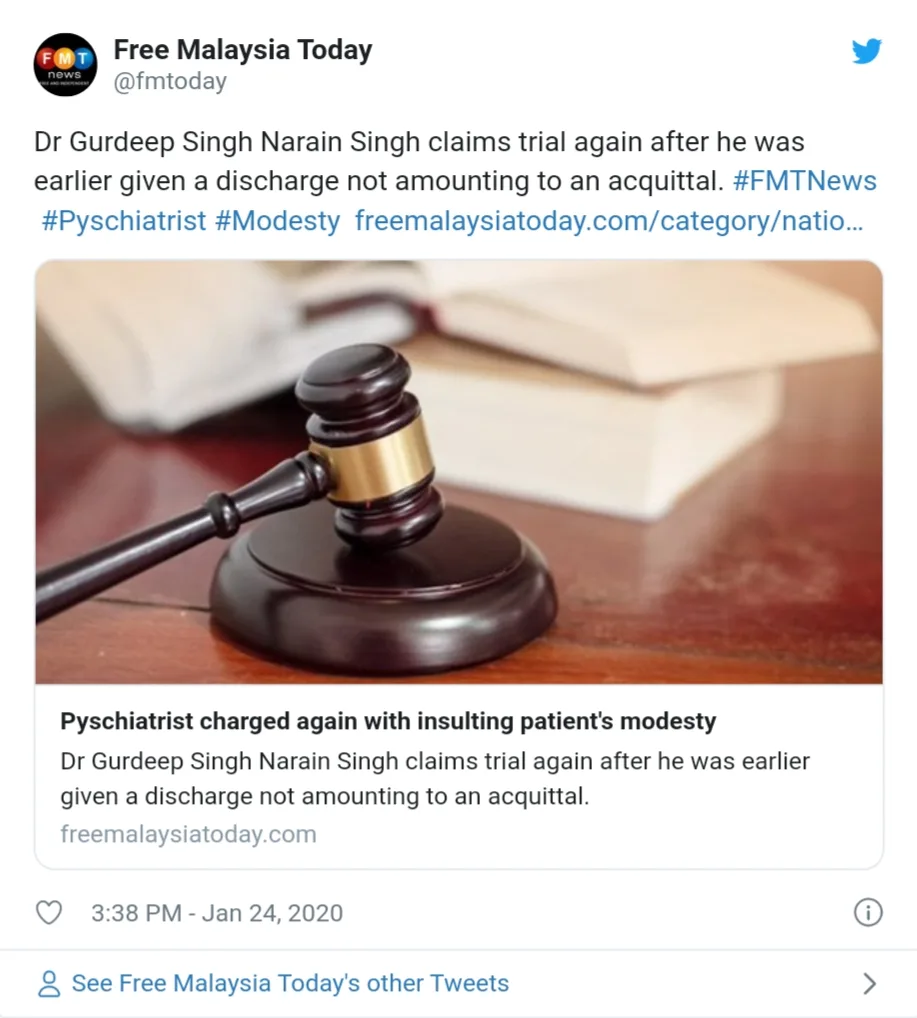
Task: Open the #Modesty hashtag
Action: [277, 221]
